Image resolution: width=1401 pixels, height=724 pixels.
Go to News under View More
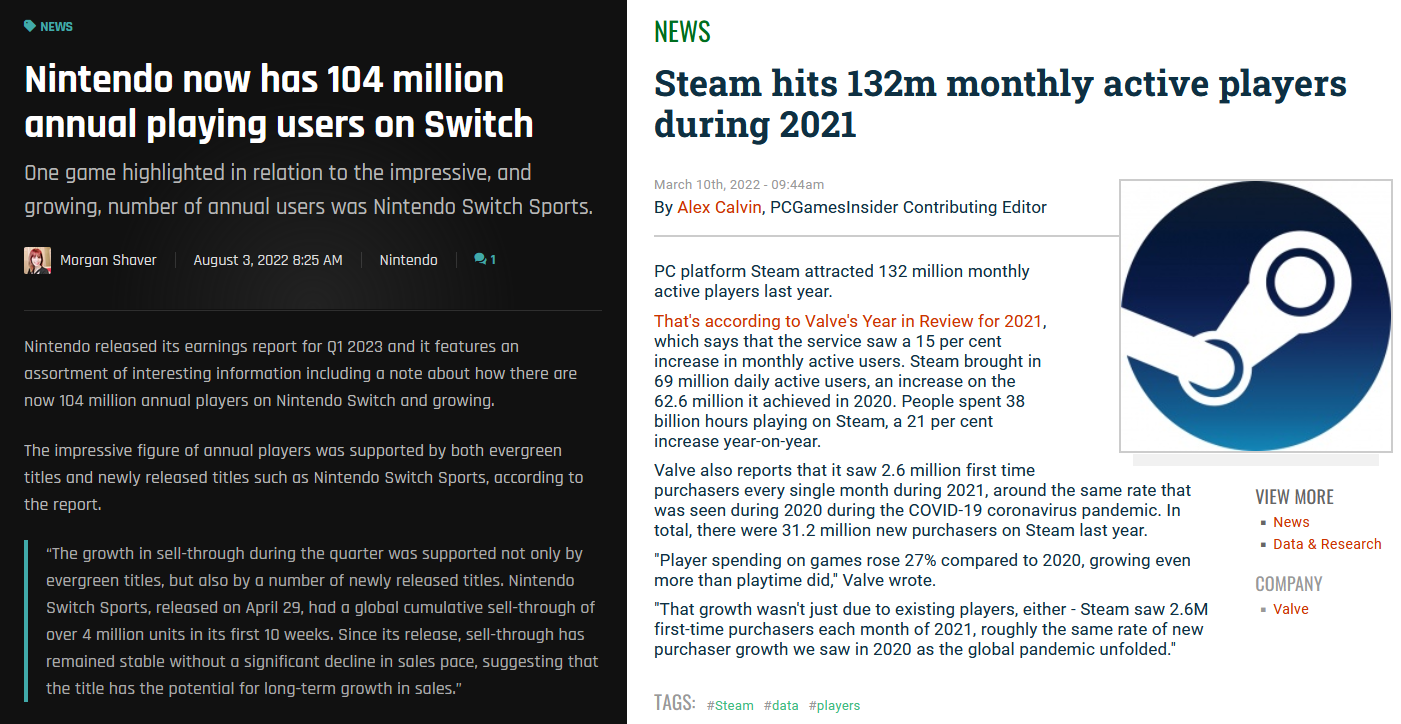tap(1291, 522)
